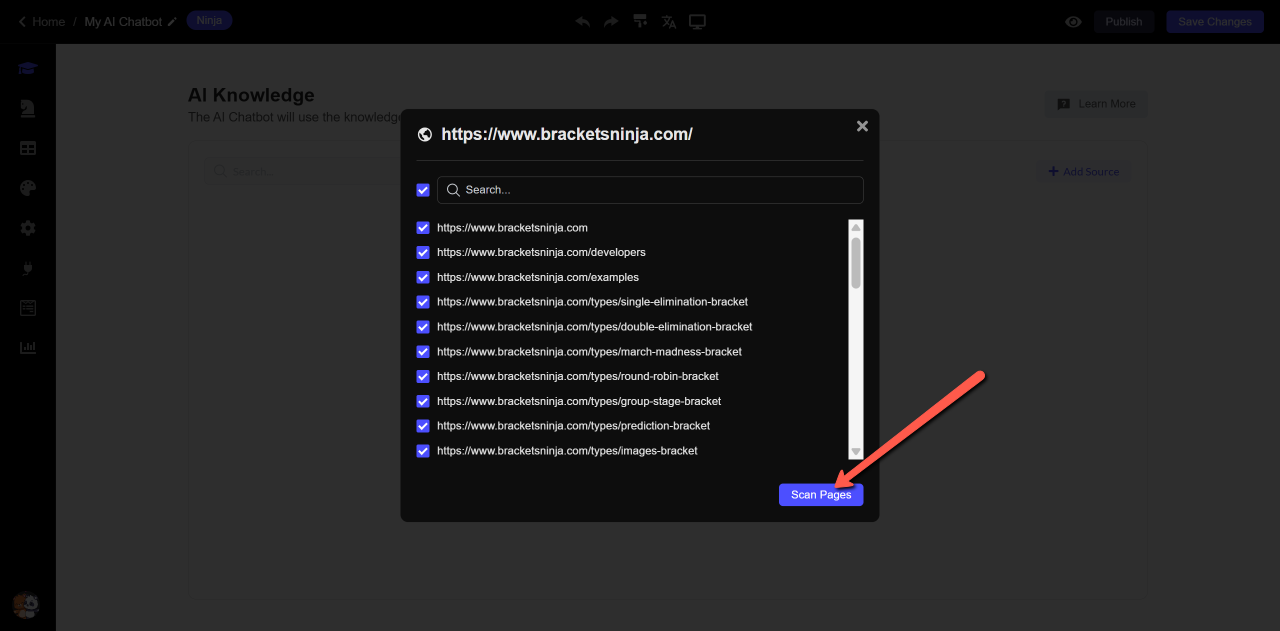Click the scrollbar up arrow in page list

(x=855, y=227)
